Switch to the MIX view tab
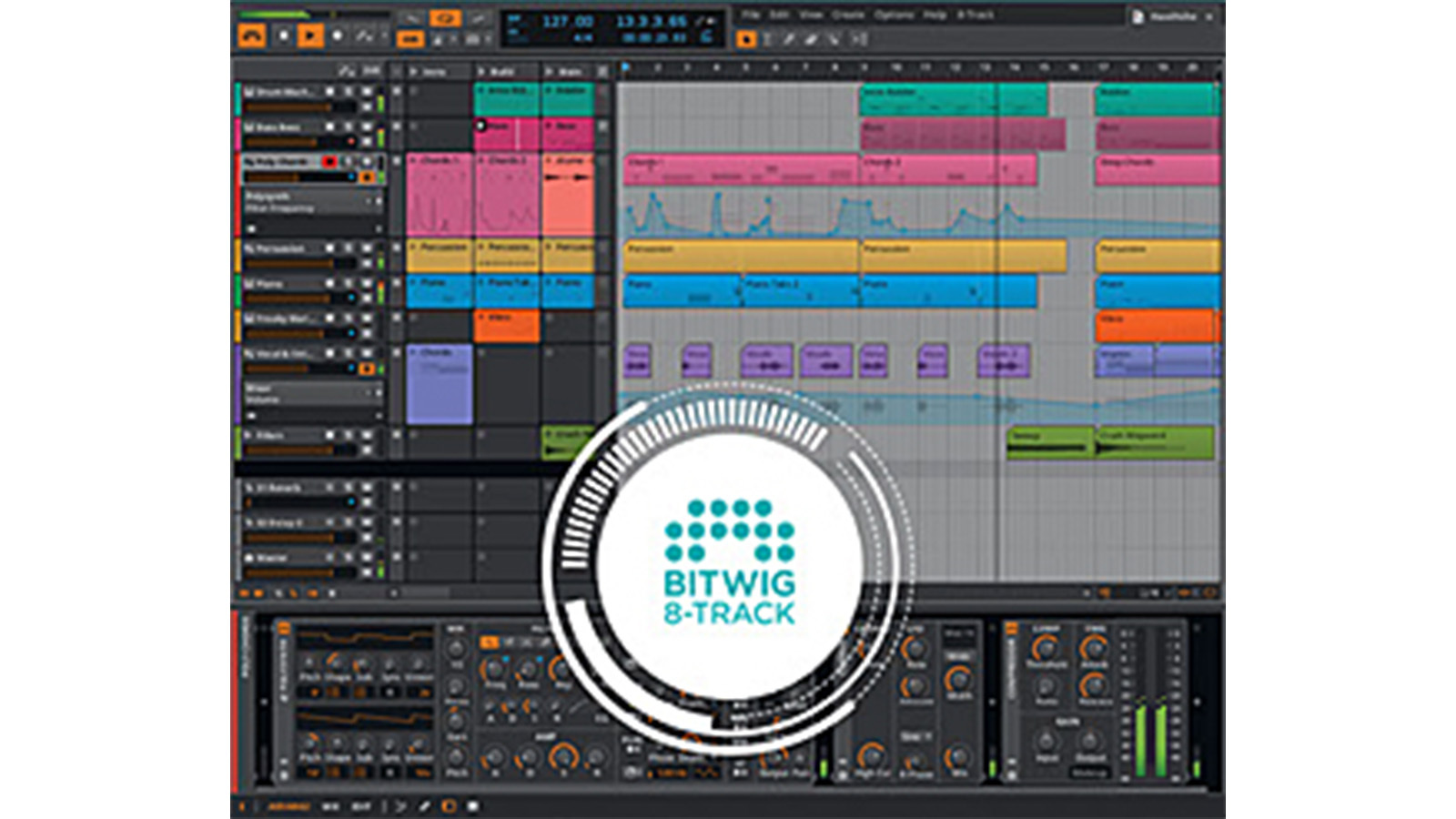 click(x=330, y=806)
